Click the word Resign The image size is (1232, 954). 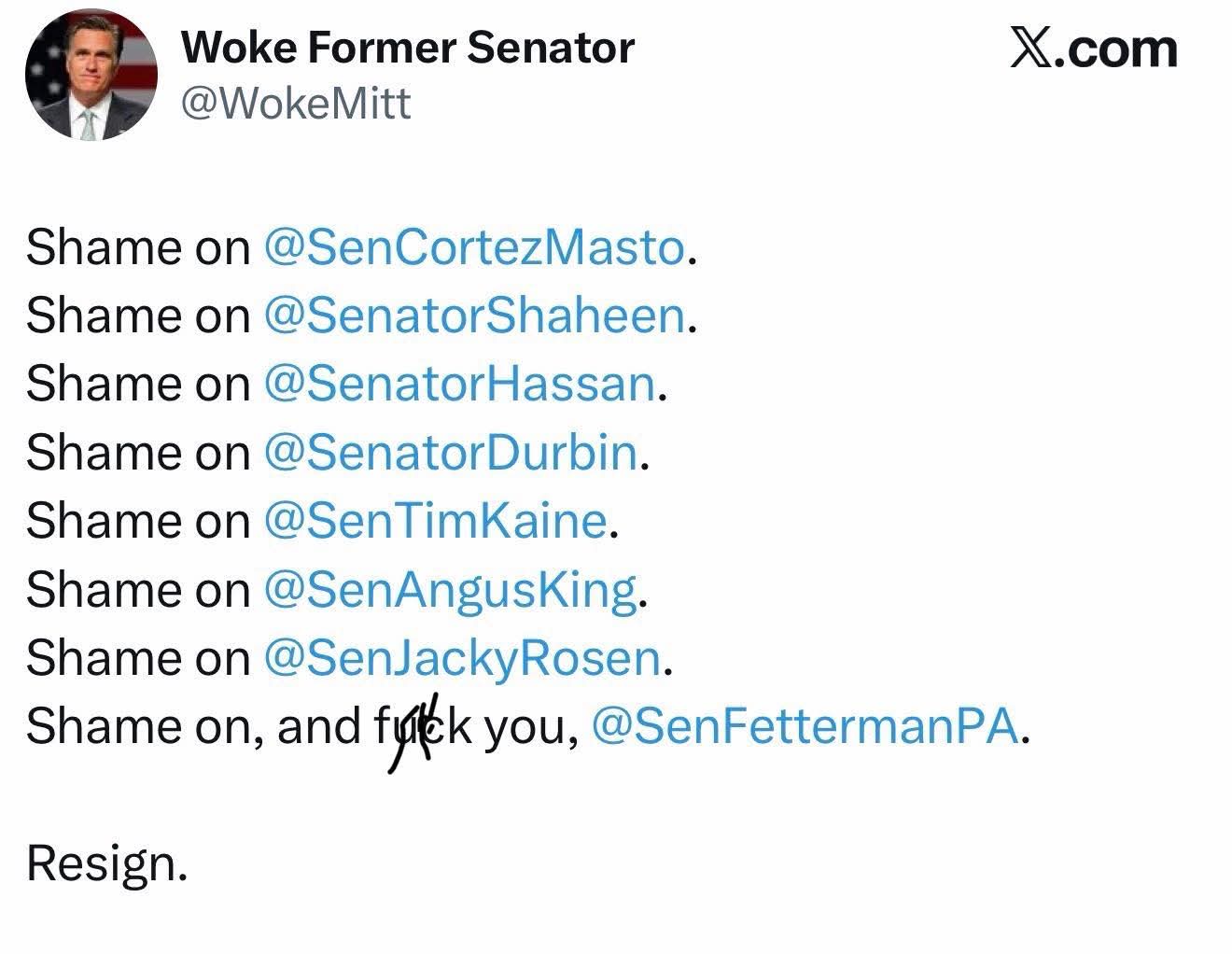click(x=105, y=863)
